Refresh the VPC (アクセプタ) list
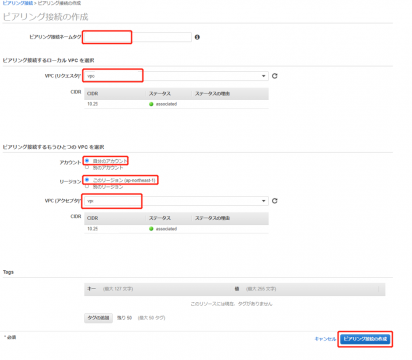The width and height of the screenshot is (412, 360). tap(275, 201)
